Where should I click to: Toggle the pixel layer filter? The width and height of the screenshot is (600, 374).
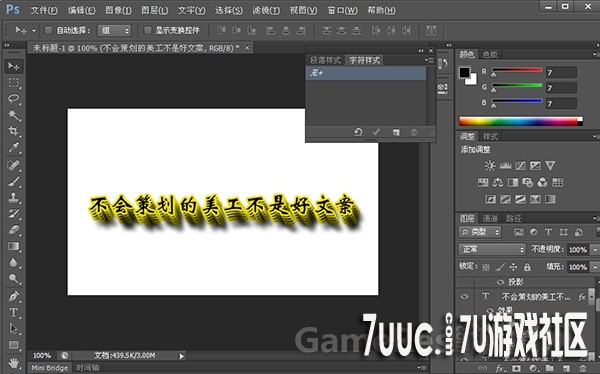coord(518,232)
